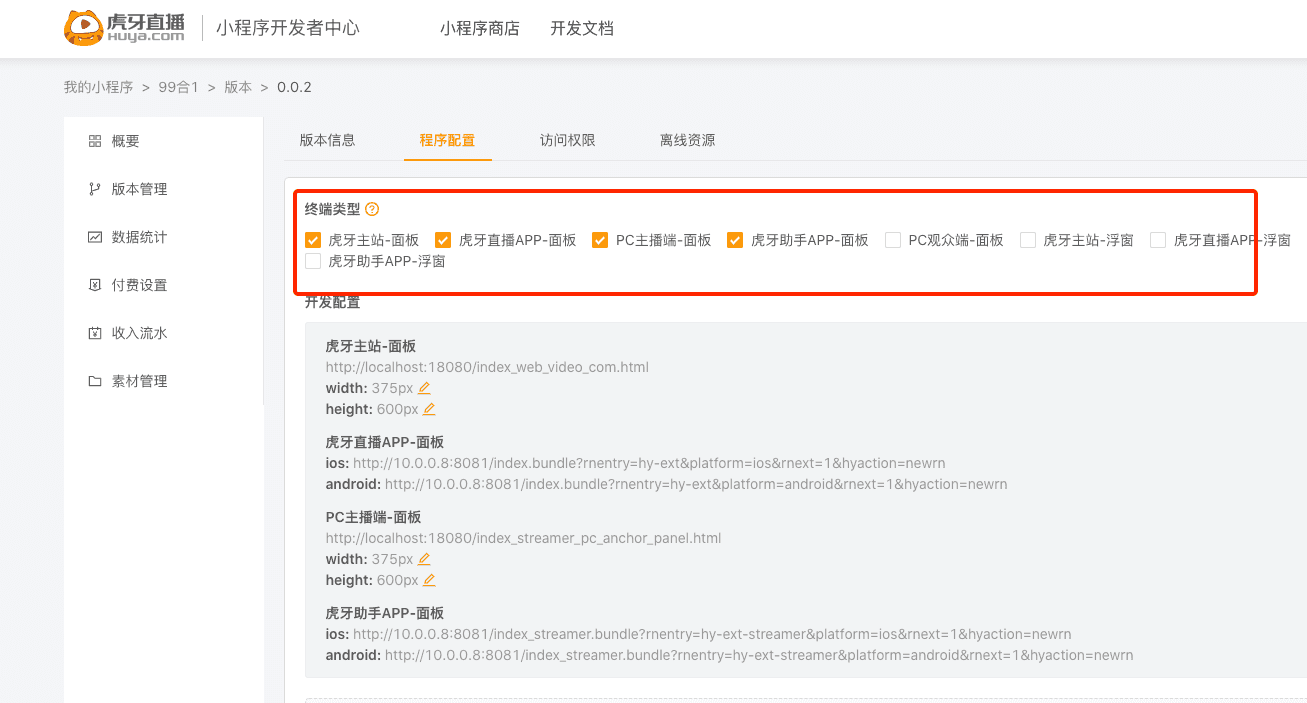Uncheck the PC主播端-面板 checkbox

(600, 240)
